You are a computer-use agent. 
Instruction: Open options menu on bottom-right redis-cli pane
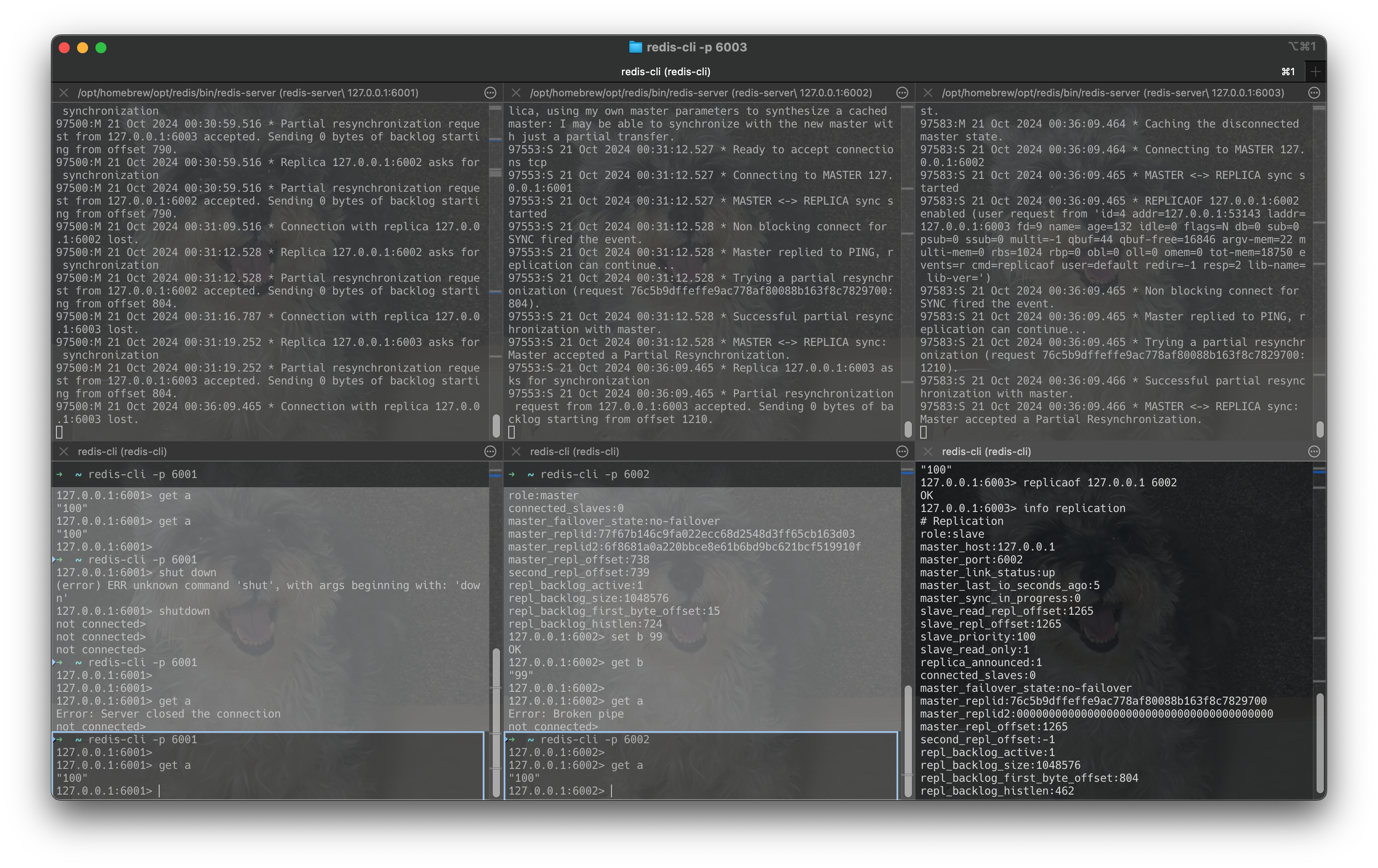(1314, 451)
